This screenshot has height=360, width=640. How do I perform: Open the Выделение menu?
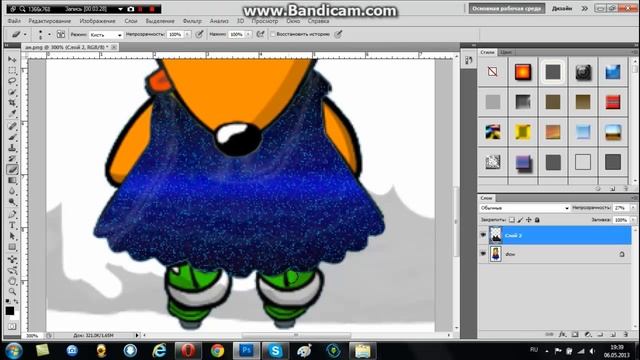pos(160,21)
